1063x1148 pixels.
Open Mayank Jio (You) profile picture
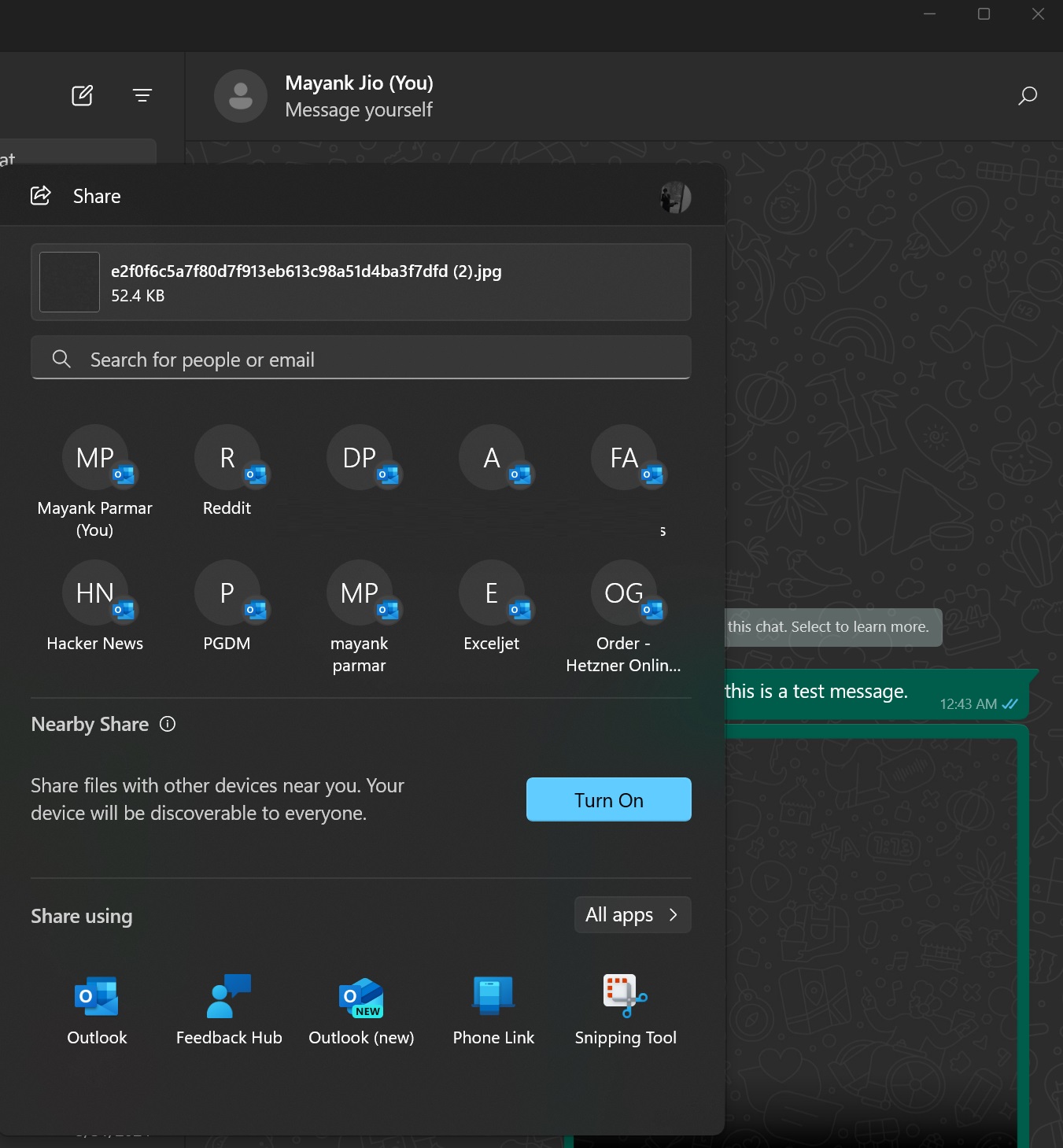241,96
